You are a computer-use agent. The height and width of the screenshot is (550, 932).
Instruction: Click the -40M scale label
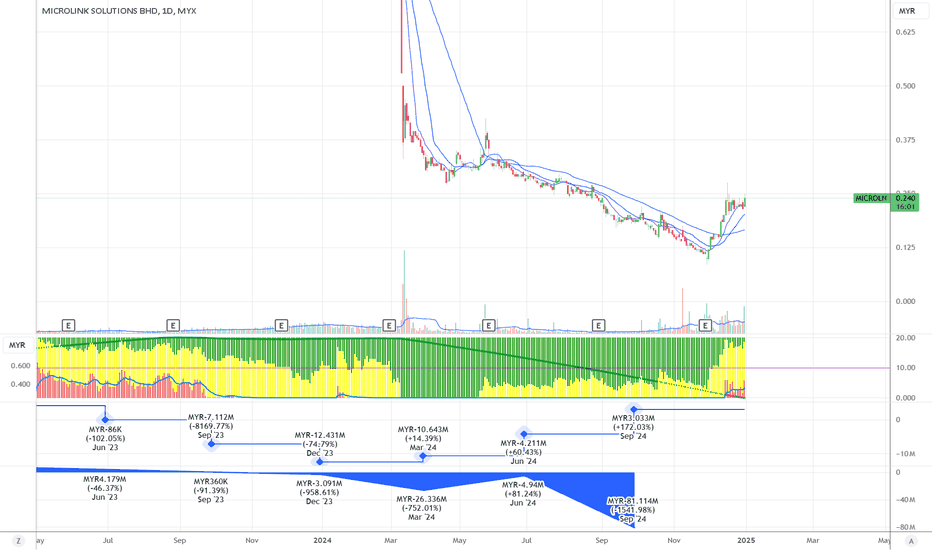pos(906,499)
